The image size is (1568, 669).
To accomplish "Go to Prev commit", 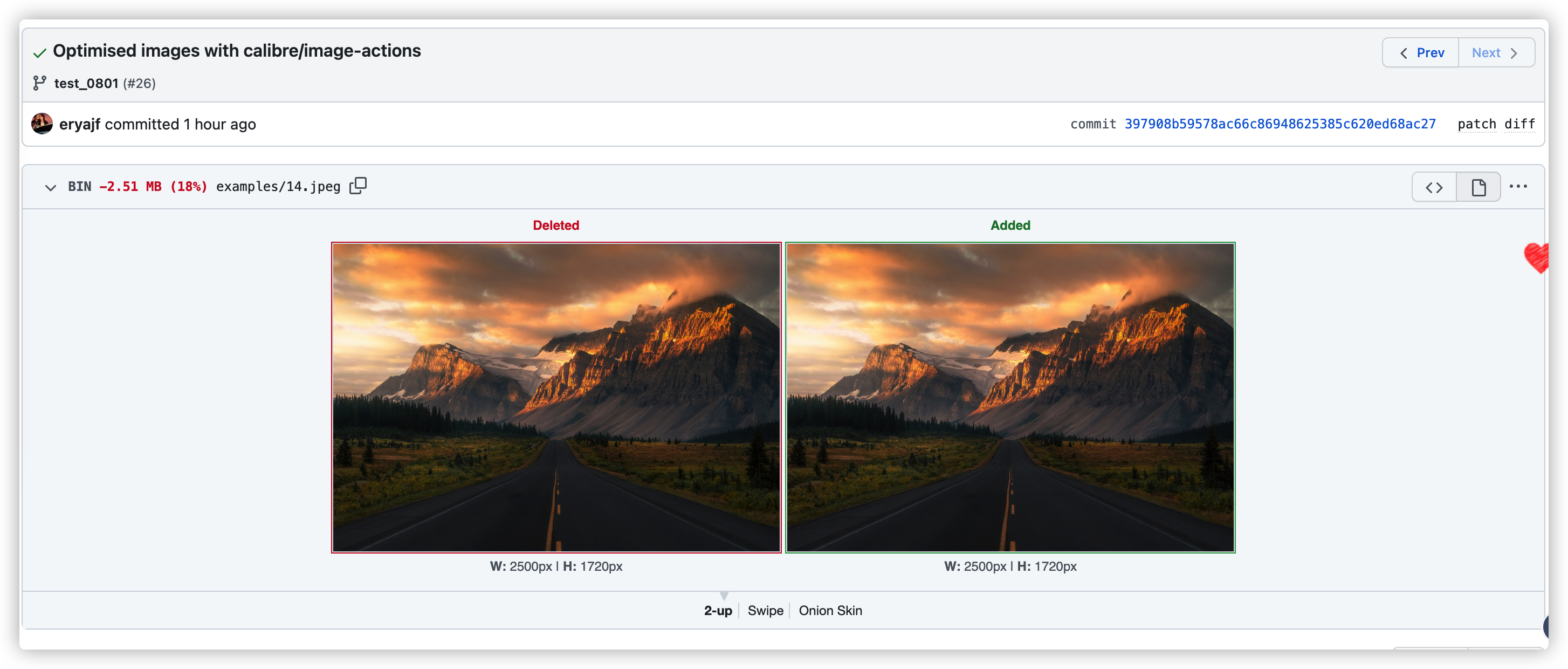I will 1420,53.
